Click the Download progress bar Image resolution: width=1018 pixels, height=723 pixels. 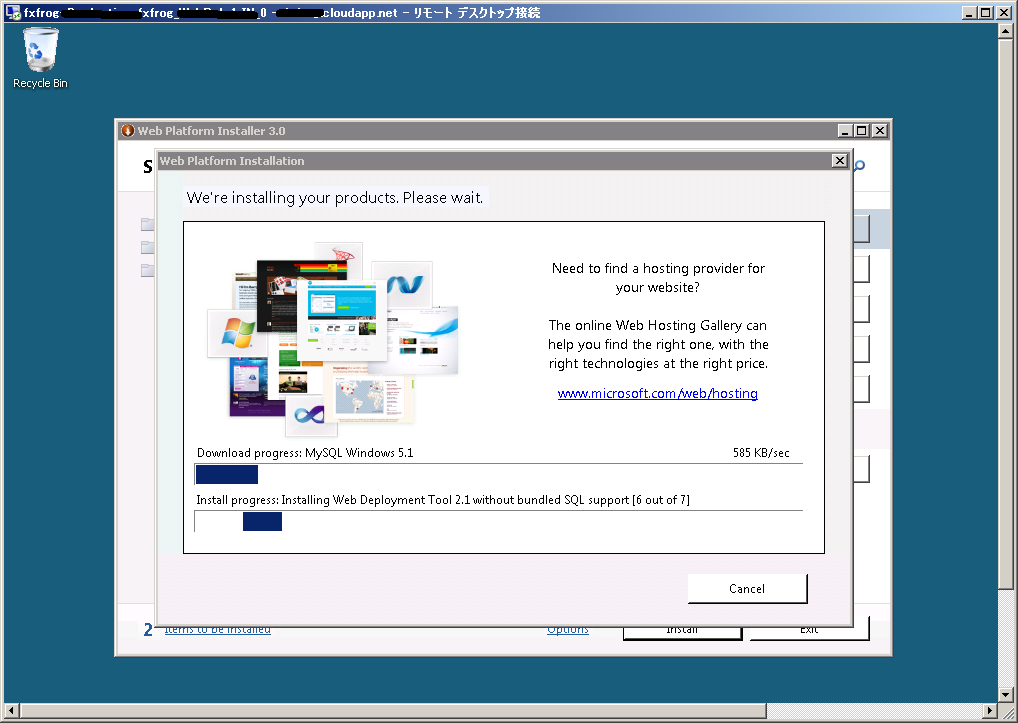[498, 475]
